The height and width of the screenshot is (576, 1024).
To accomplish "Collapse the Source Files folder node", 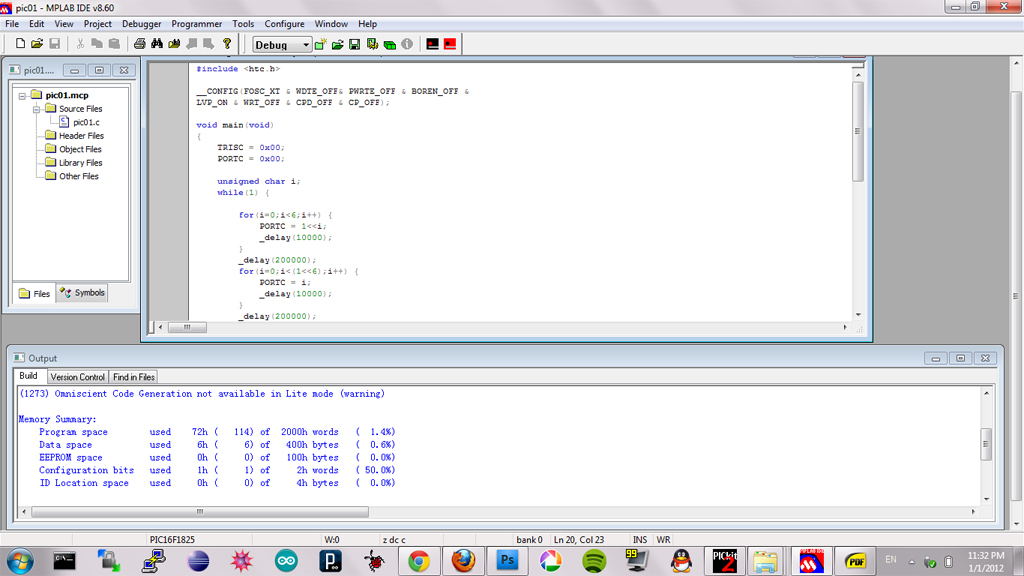I will point(37,109).
